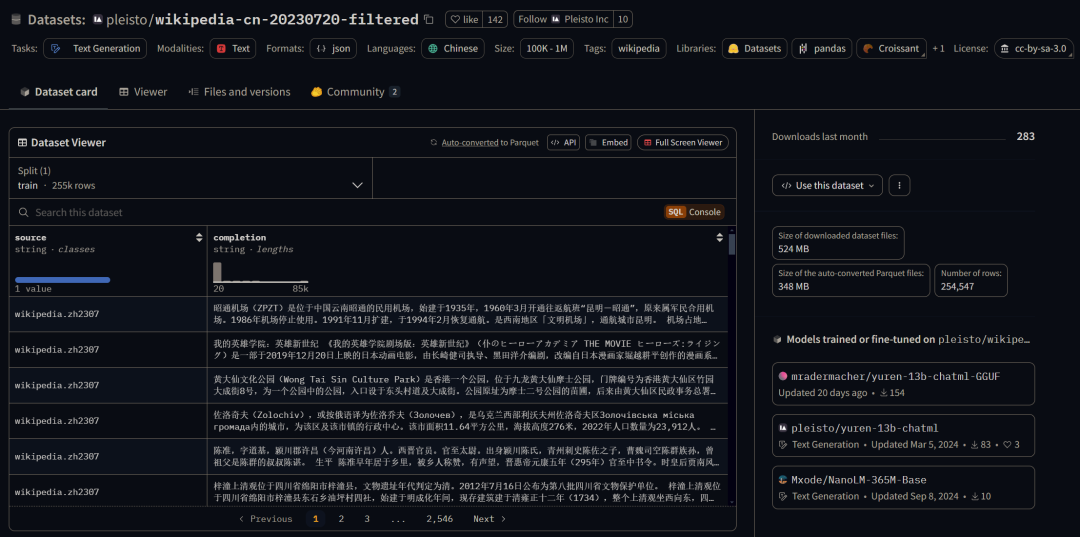Click the Embed button

(x=607, y=143)
